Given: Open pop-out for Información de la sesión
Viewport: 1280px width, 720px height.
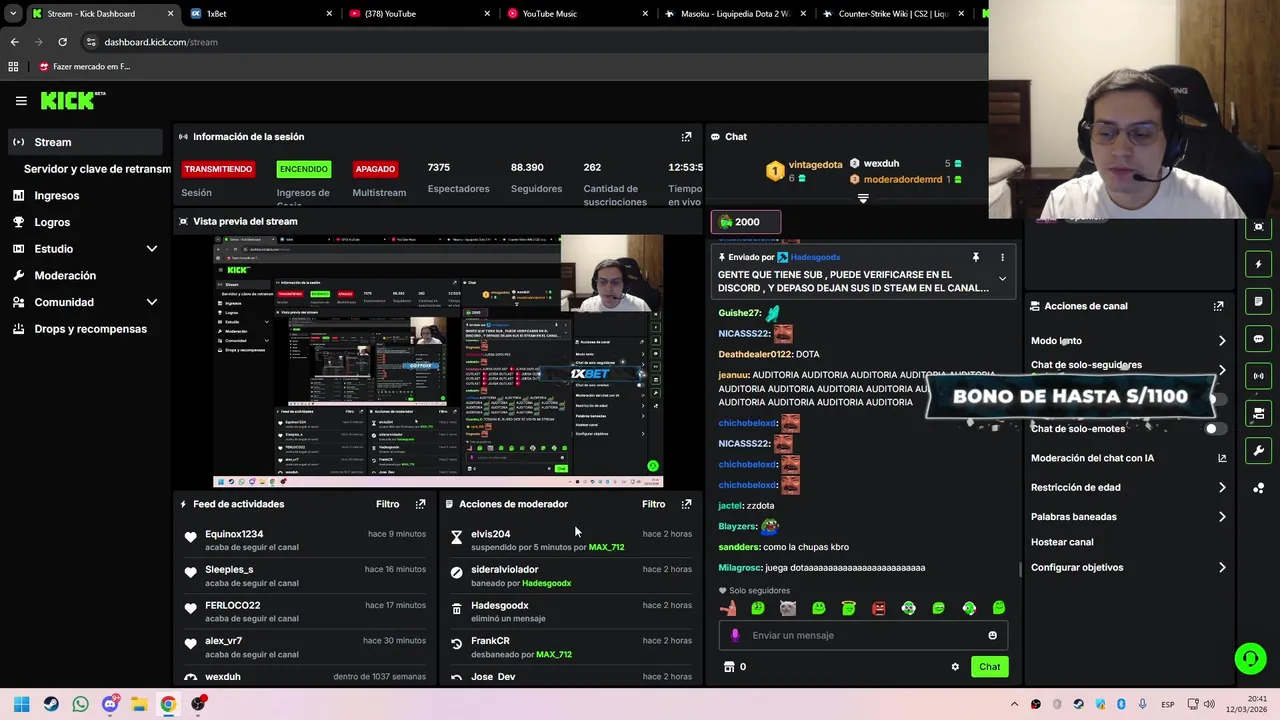Looking at the screenshot, I should point(686,137).
